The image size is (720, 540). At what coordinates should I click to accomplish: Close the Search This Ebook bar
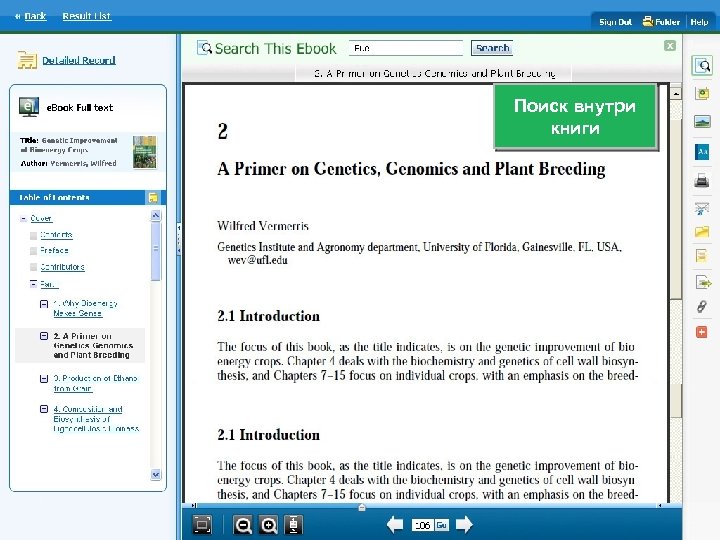point(670,45)
